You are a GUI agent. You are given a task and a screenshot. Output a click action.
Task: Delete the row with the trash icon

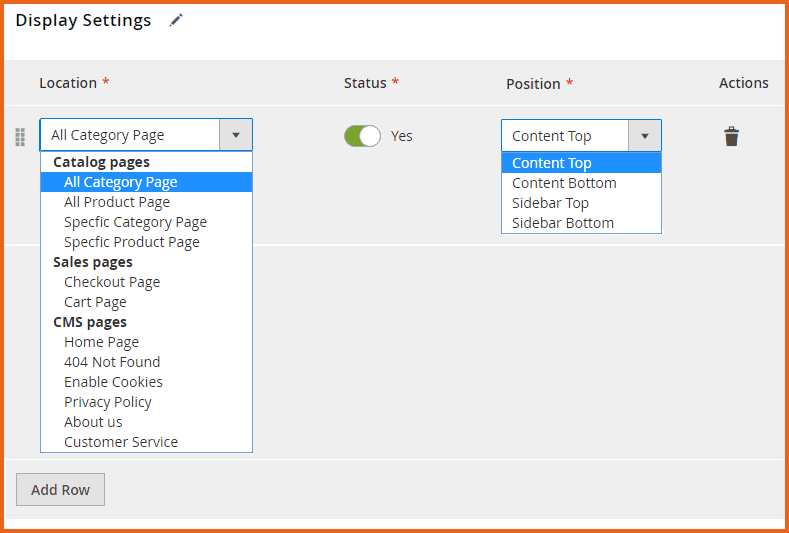pos(731,136)
